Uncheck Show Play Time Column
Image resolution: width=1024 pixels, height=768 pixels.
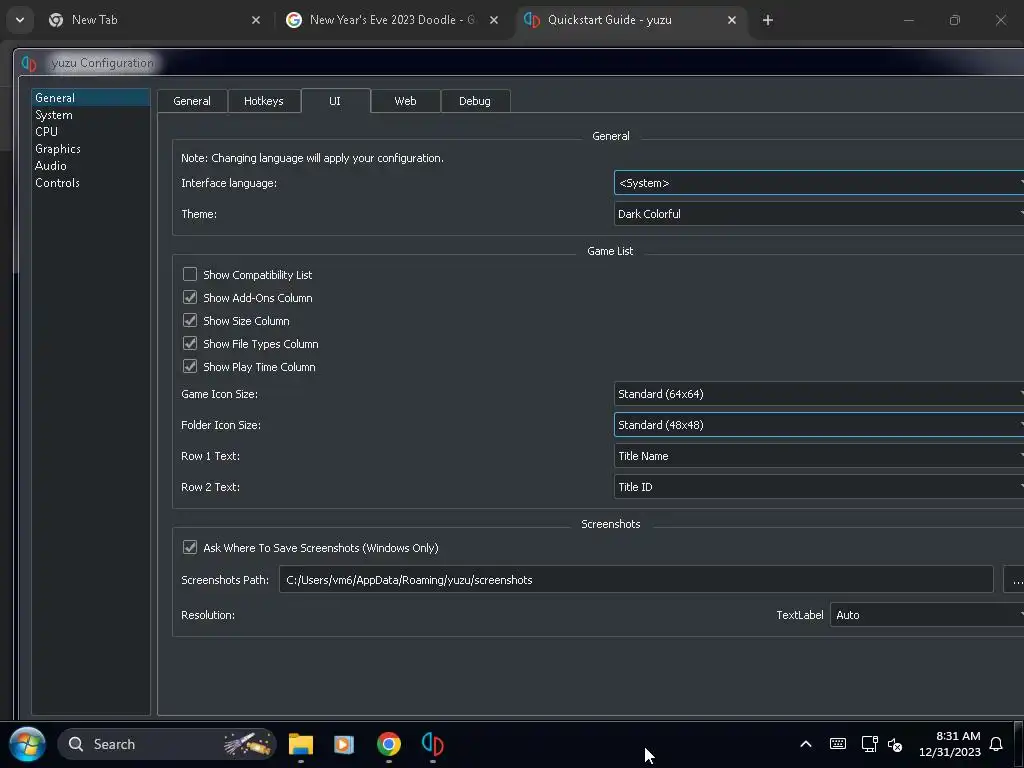click(x=190, y=366)
